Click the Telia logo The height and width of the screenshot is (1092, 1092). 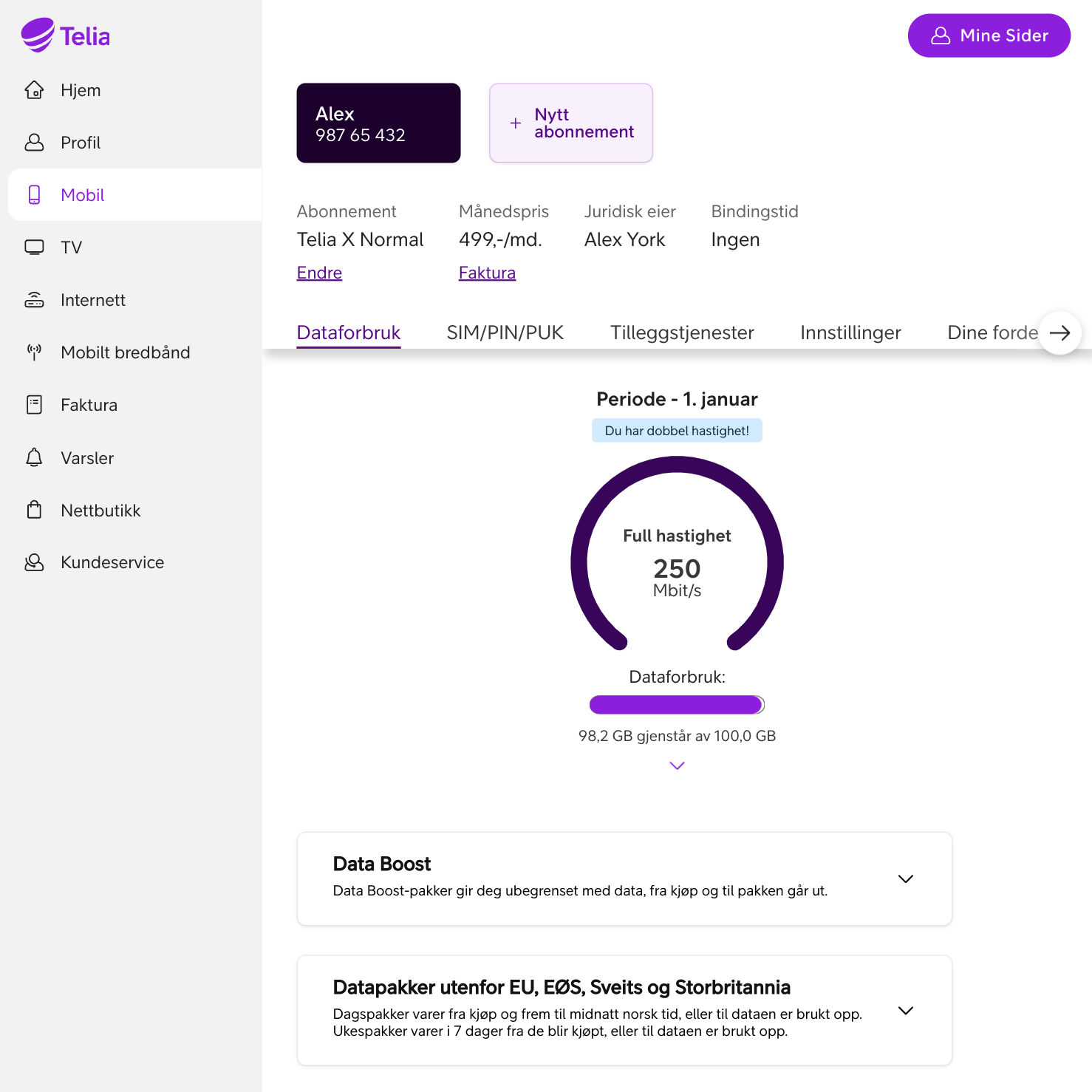(65, 35)
